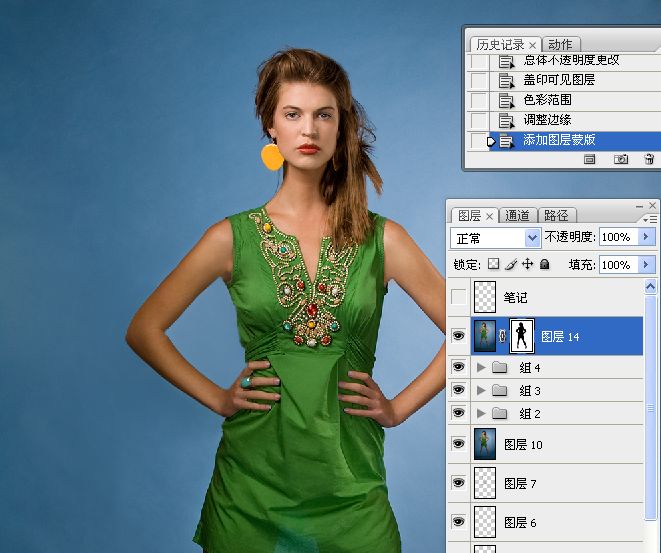Image resolution: width=661 pixels, height=553 pixels.
Task: Open the layers panel options menu icon
Action: pyautogui.click(x=650, y=219)
